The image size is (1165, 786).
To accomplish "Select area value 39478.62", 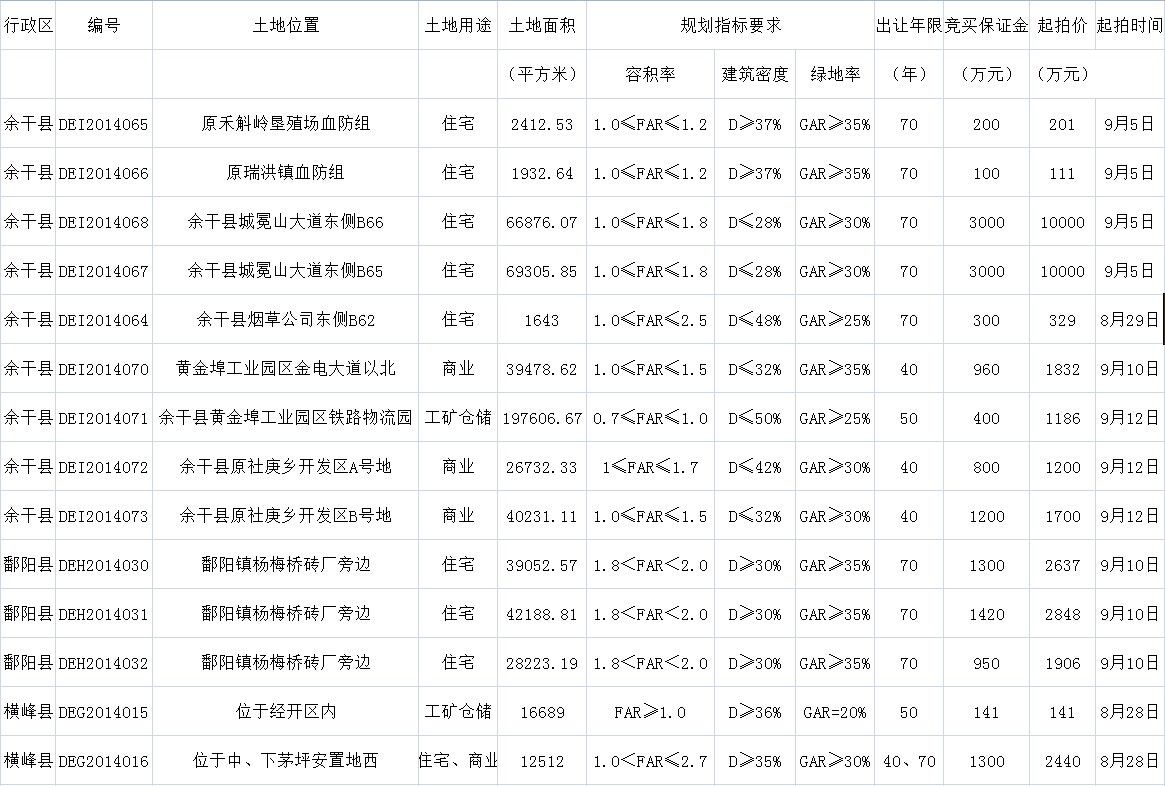I will pos(542,369).
